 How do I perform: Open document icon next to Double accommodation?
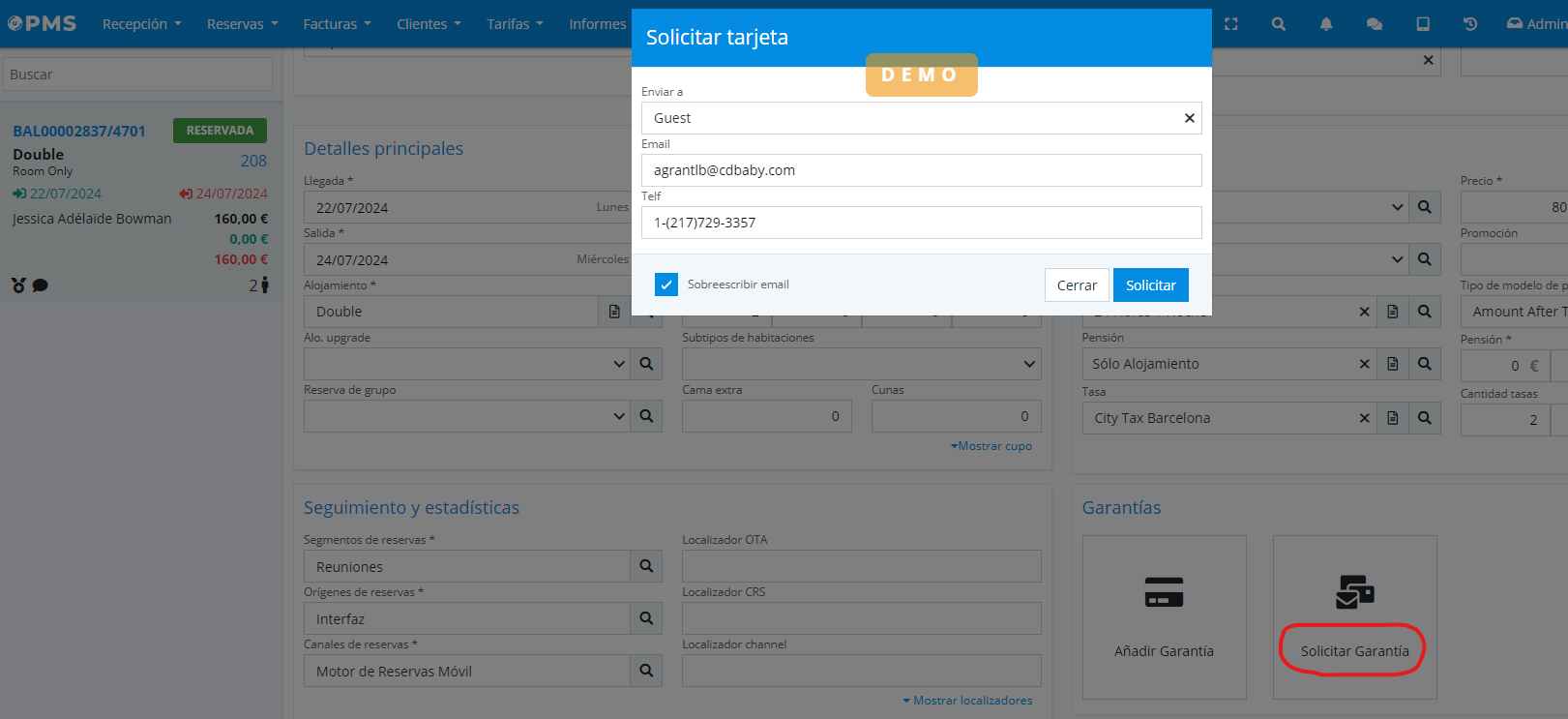coord(614,312)
